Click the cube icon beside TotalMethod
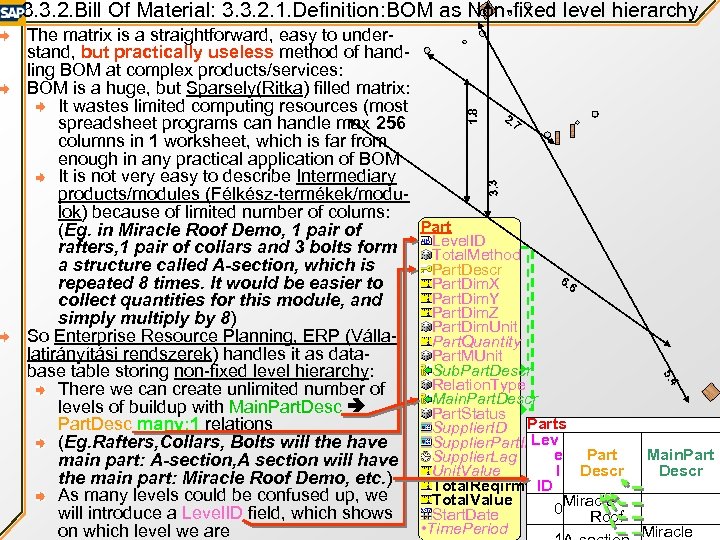Screen dimensions: 720x540 pyautogui.click(x=426, y=255)
